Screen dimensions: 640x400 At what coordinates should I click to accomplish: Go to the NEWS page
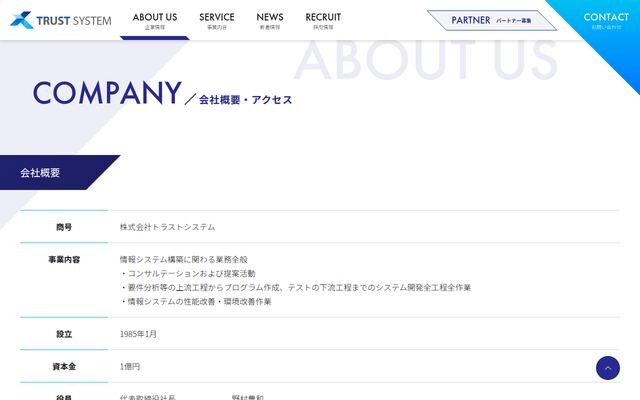coord(270,20)
